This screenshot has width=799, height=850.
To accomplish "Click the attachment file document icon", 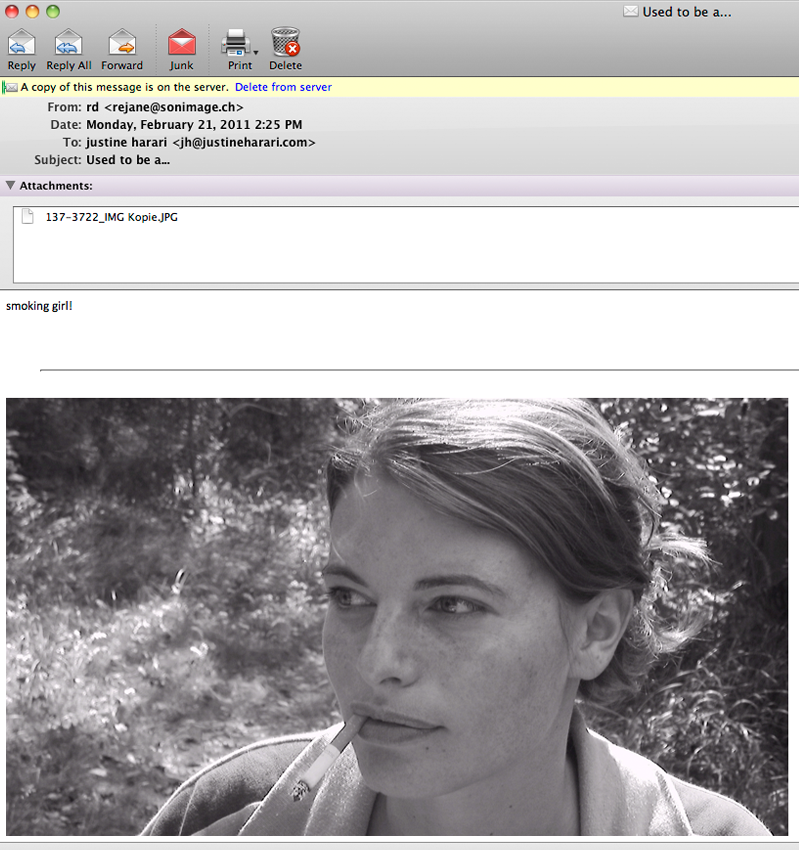I will [27, 216].
